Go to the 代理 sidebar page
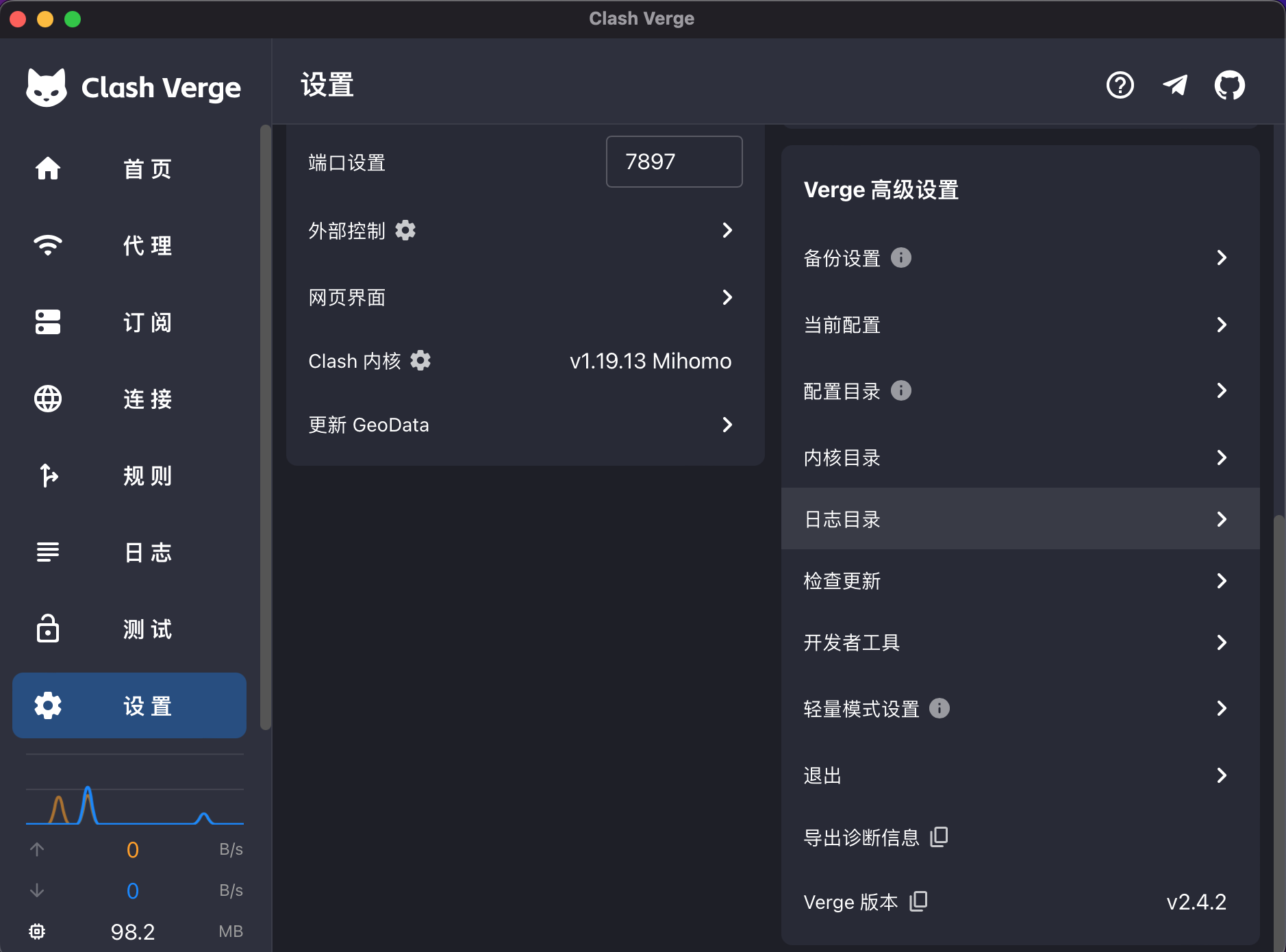The image size is (1286, 952). click(129, 245)
